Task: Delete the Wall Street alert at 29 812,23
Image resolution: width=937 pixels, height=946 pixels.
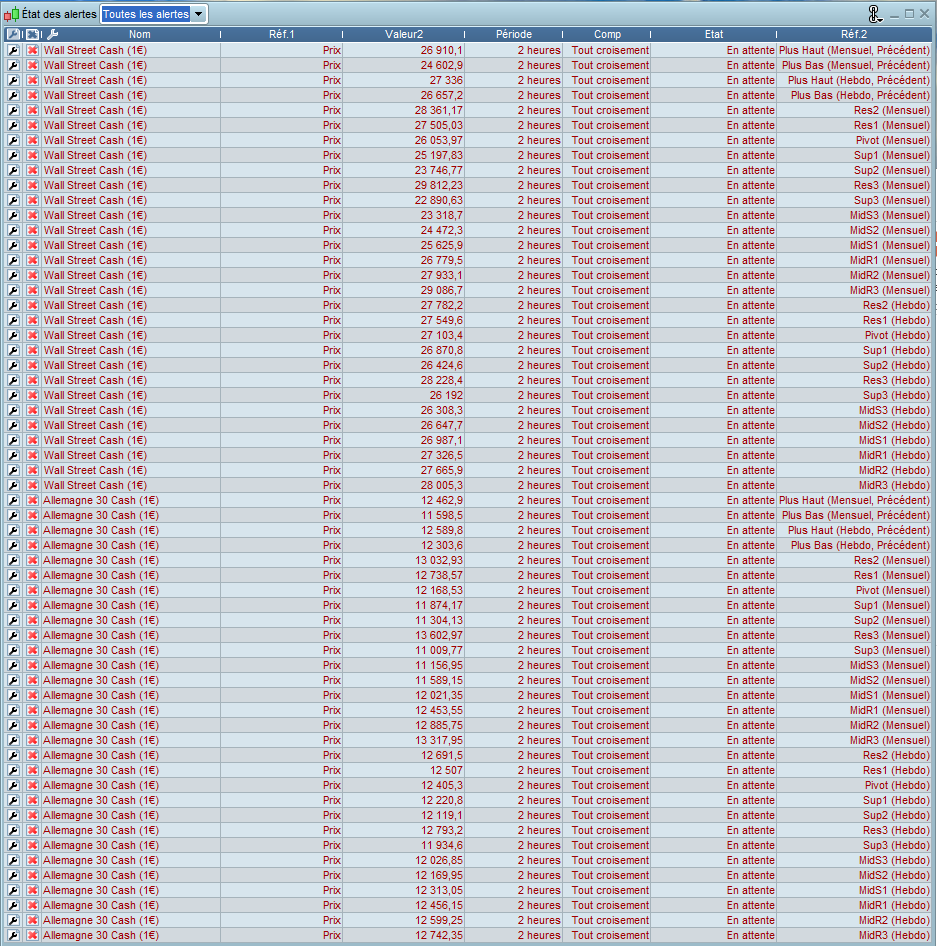Action: pos(33,185)
